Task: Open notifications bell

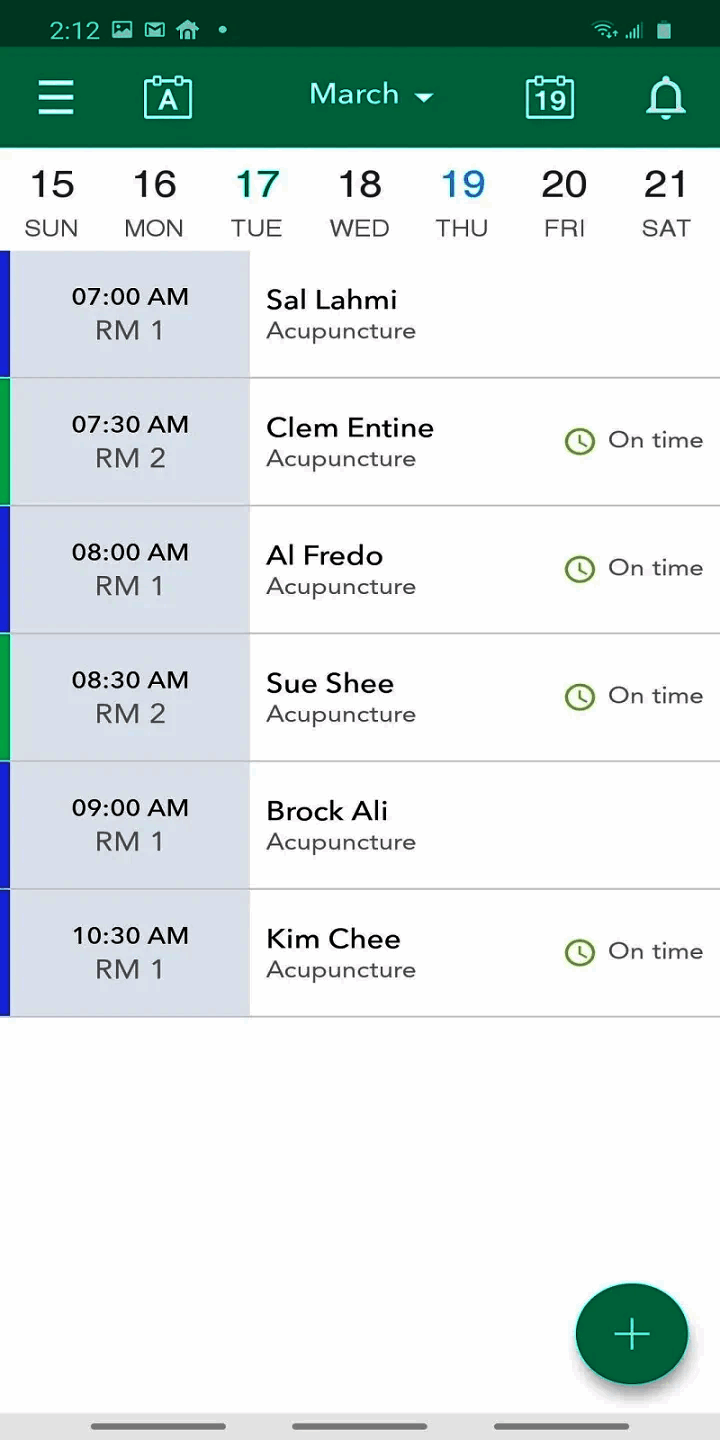Action: (665, 97)
